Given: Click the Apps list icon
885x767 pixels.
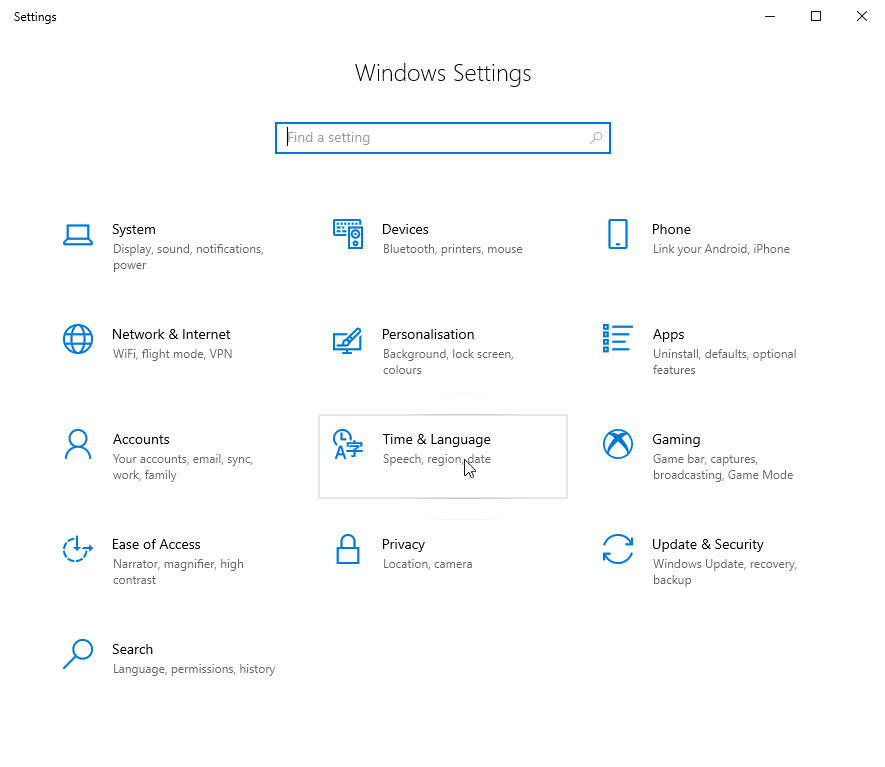Looking at the screenshot, I should tap(618, 339).
